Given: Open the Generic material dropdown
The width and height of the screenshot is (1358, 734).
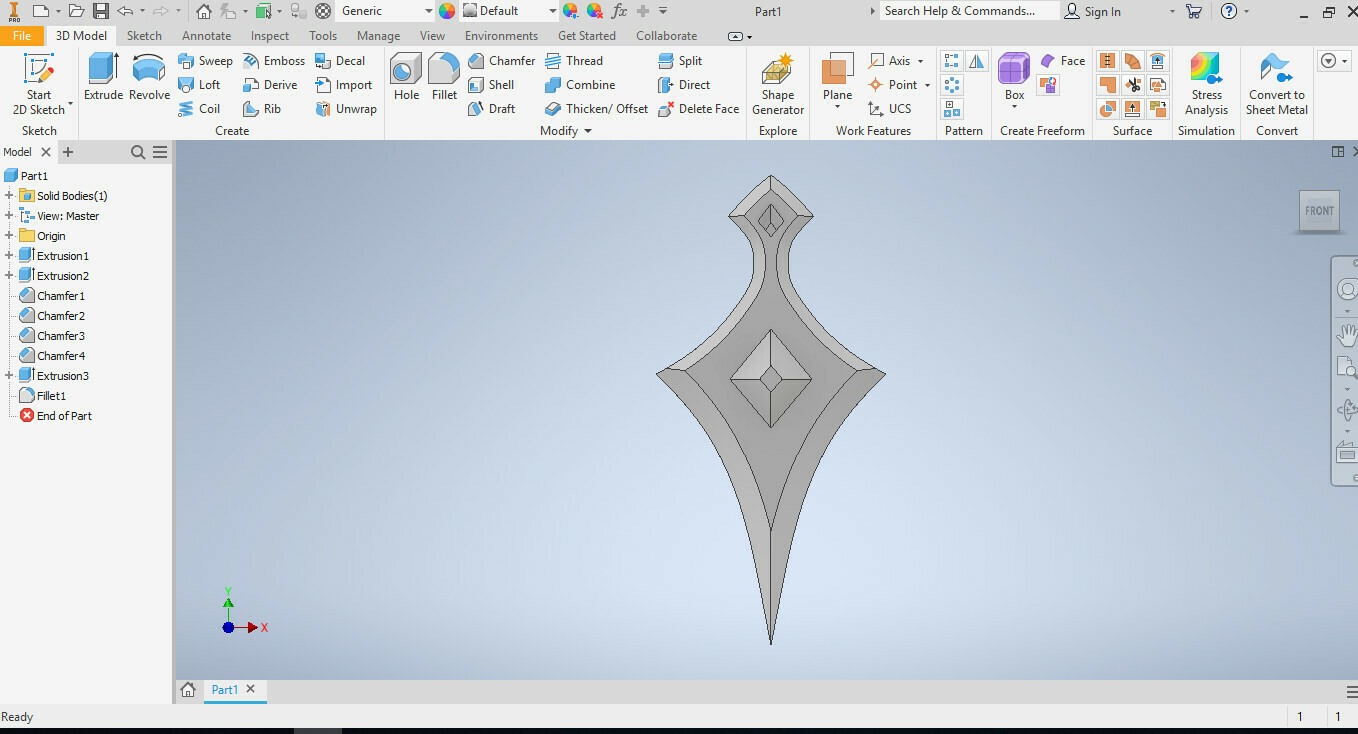Looking at the screenshot, I should point(428,11).
